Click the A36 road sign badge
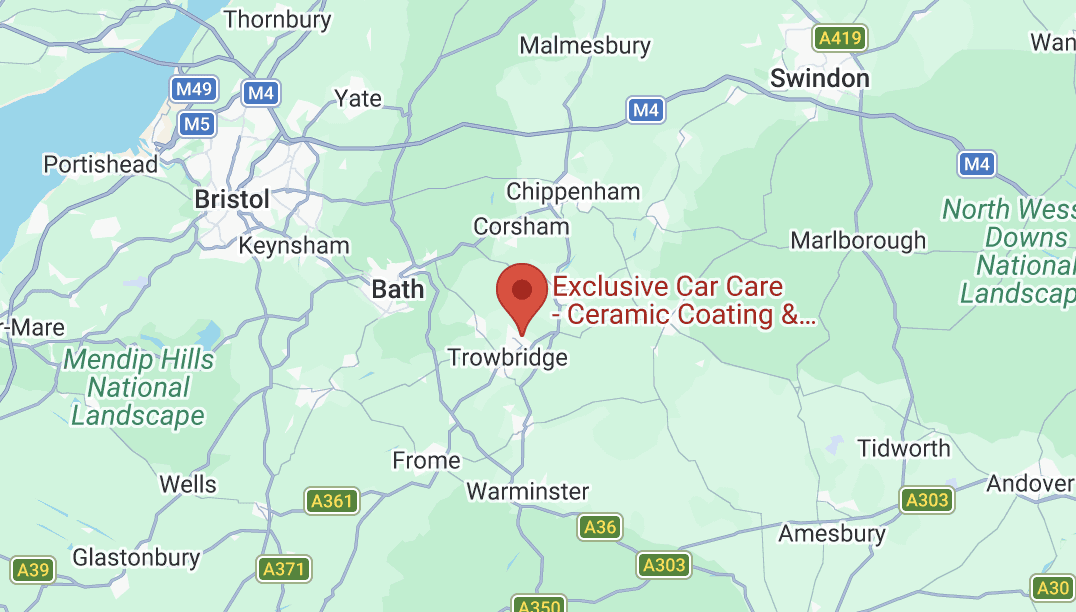Viewport: 1076px width, 612px height. pyautogui.click(x=600, y=527)
